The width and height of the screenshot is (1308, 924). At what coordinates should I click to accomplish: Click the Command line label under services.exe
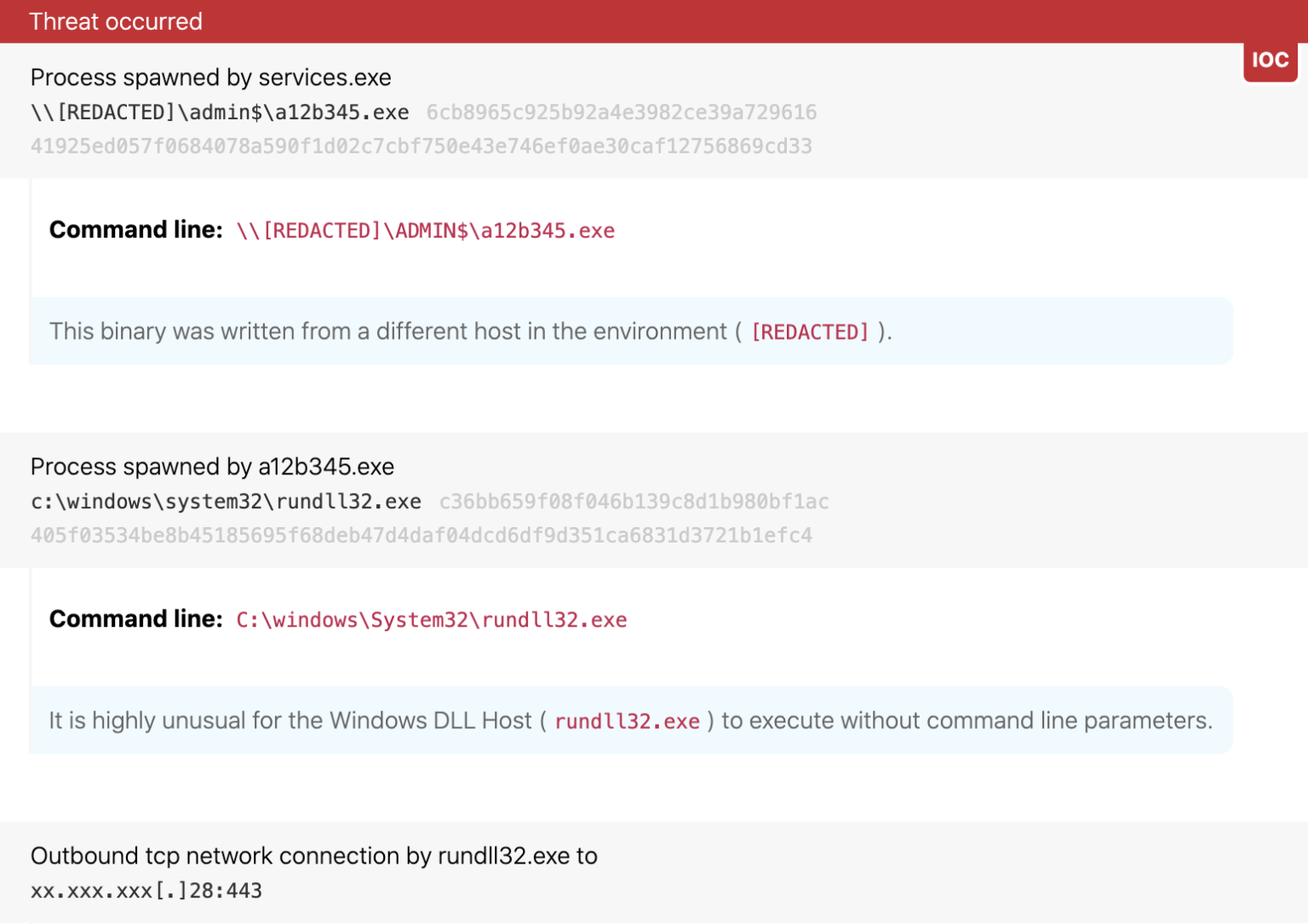click(135, 229)
